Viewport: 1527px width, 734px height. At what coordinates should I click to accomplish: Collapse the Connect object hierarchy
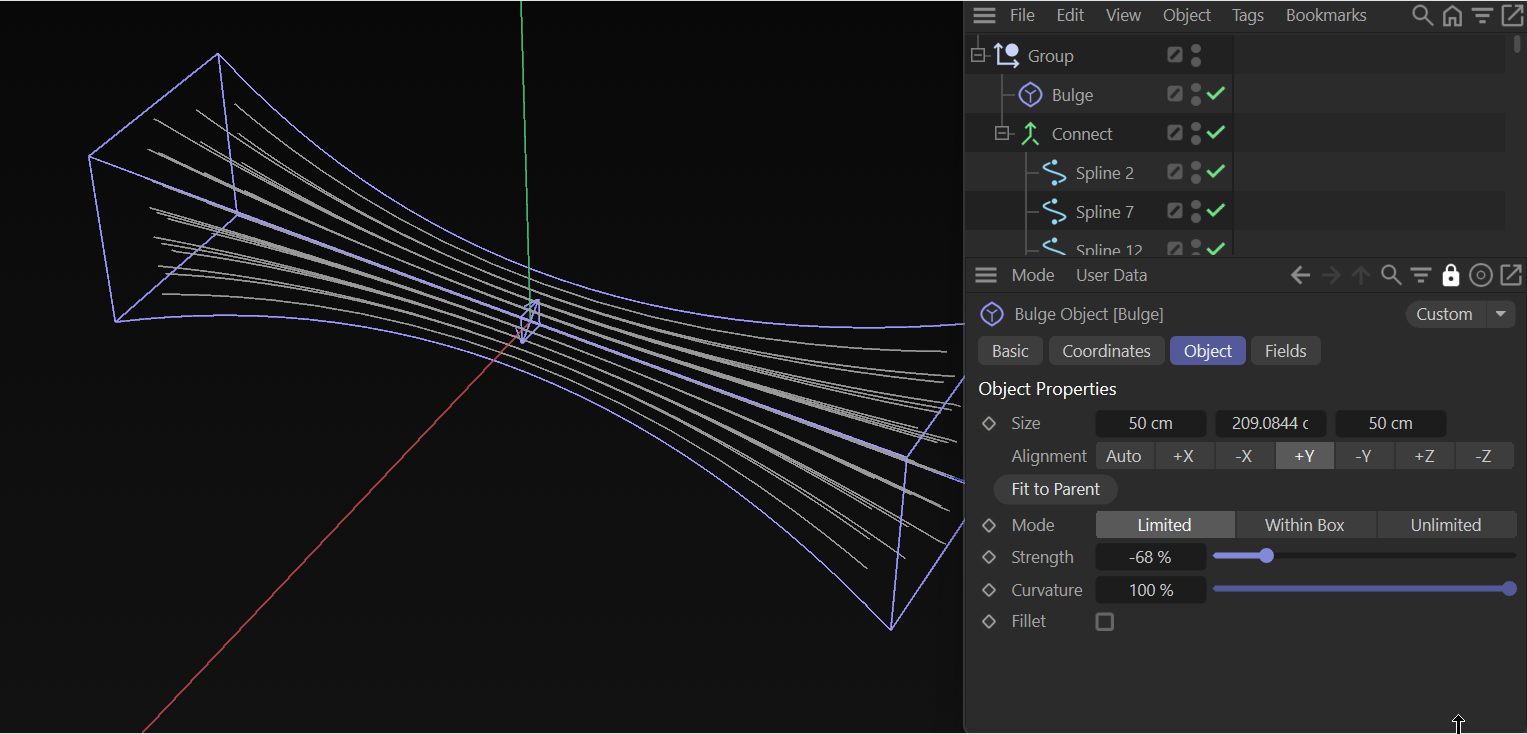(1002, 134)
